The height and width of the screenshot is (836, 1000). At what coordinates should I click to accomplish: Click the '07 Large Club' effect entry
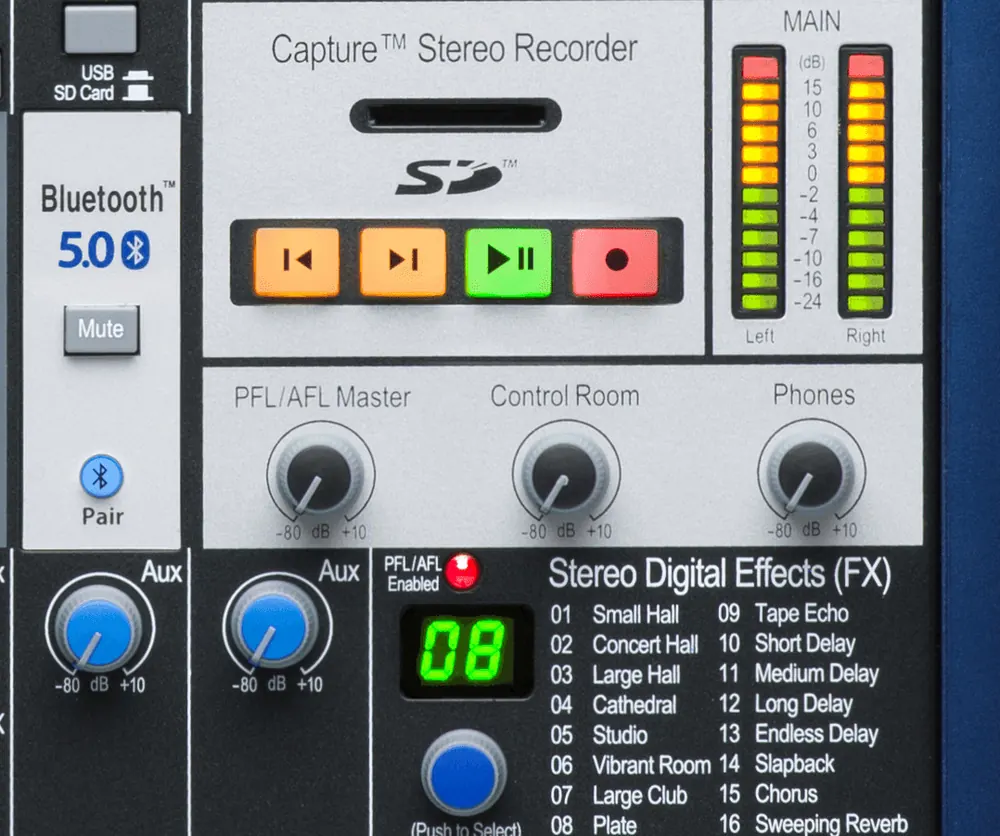[619, 795]
